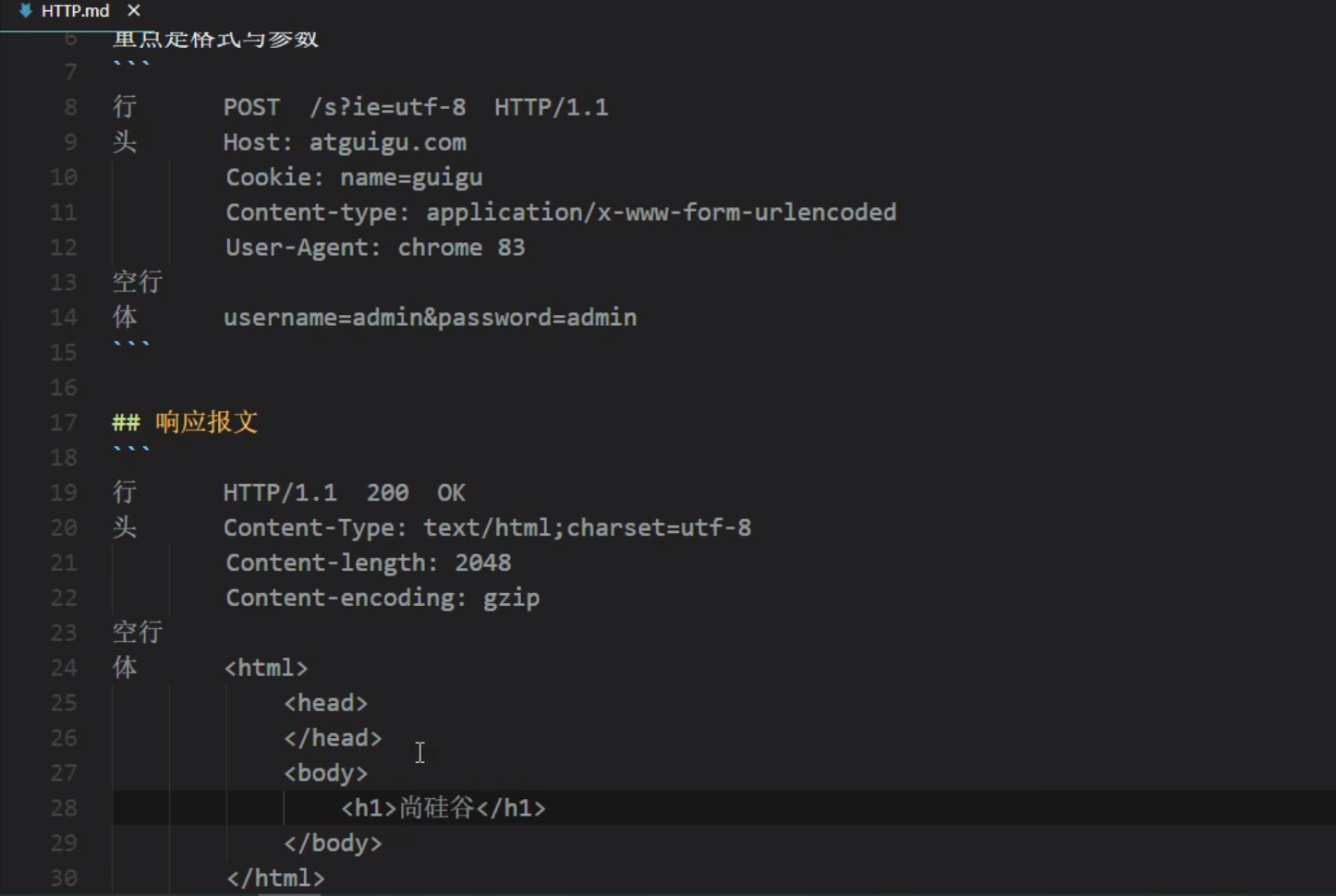
Task: Place cursor on the opening html tag
Action: pyautogui.click(x=266, y=668)
